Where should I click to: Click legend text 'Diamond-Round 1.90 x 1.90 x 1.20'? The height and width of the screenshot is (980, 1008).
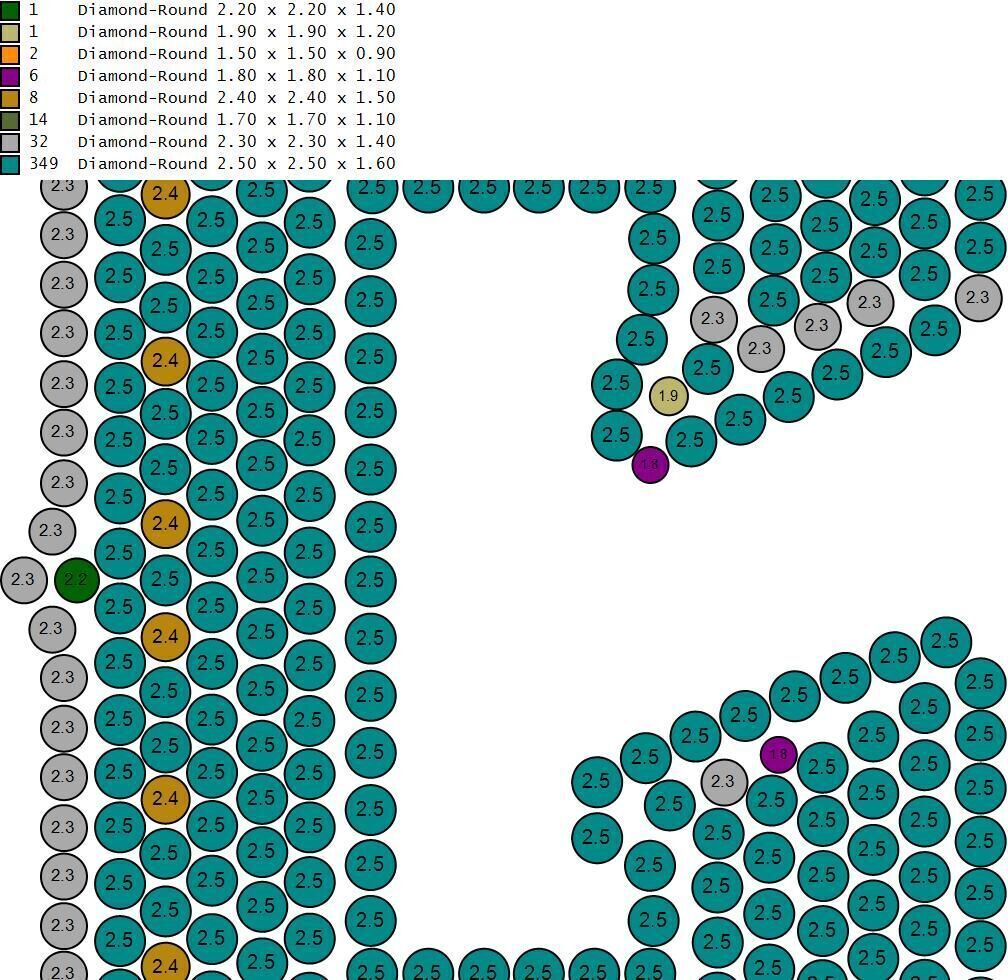click(237, 32)
